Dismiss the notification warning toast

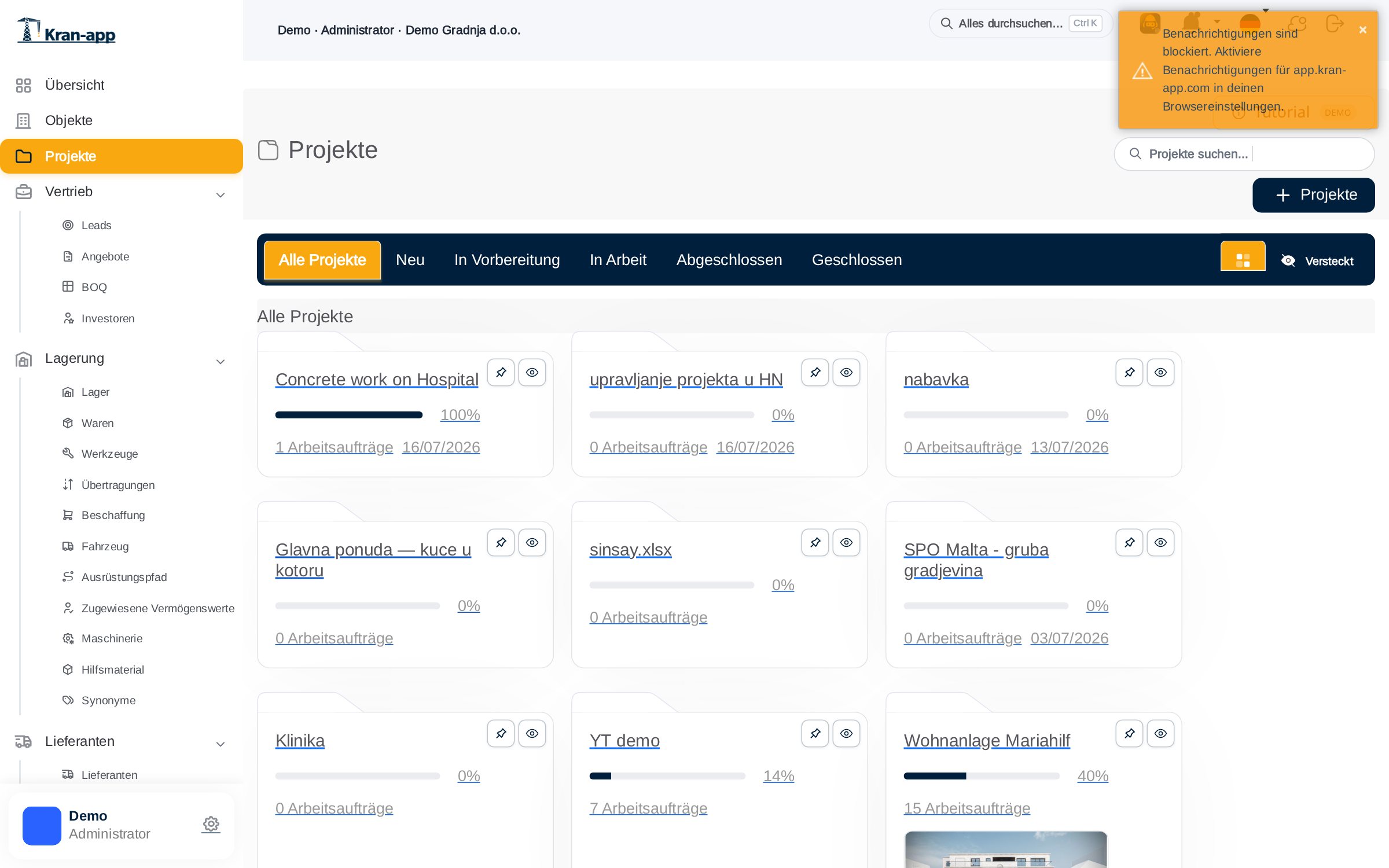tap(1362, 30)
